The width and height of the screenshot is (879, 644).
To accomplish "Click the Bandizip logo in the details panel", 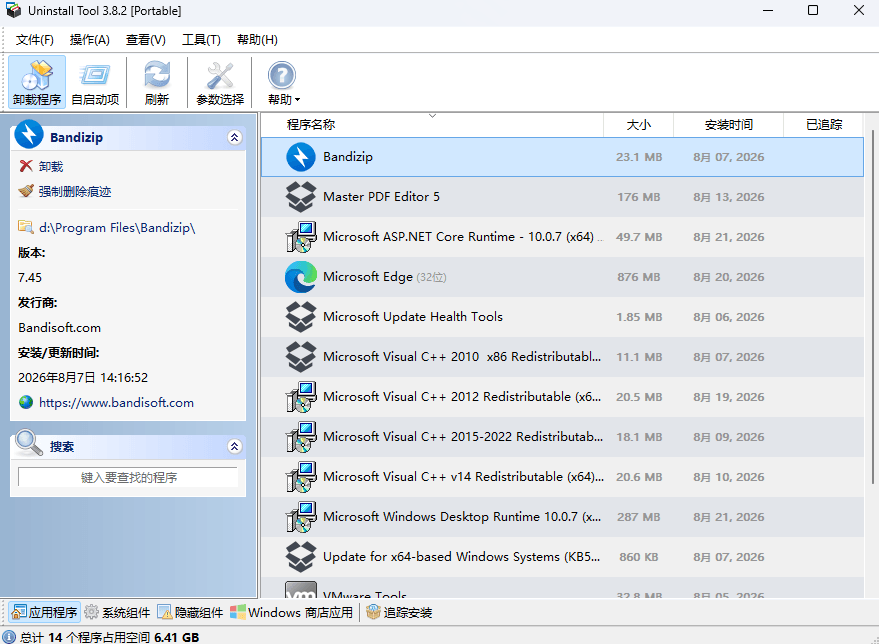I will coord(29,135).
